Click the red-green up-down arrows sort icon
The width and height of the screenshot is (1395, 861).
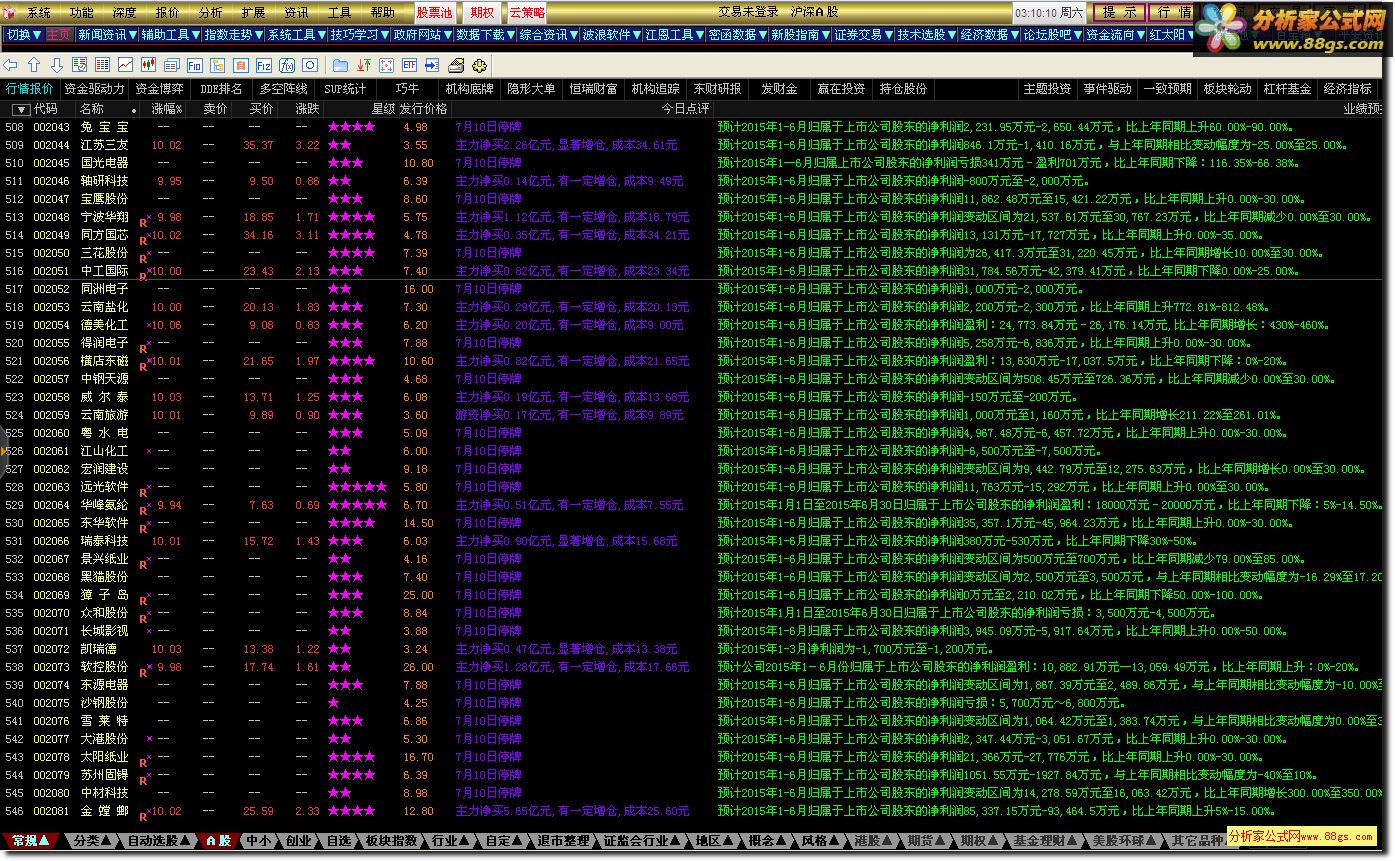tap(364, 65)
